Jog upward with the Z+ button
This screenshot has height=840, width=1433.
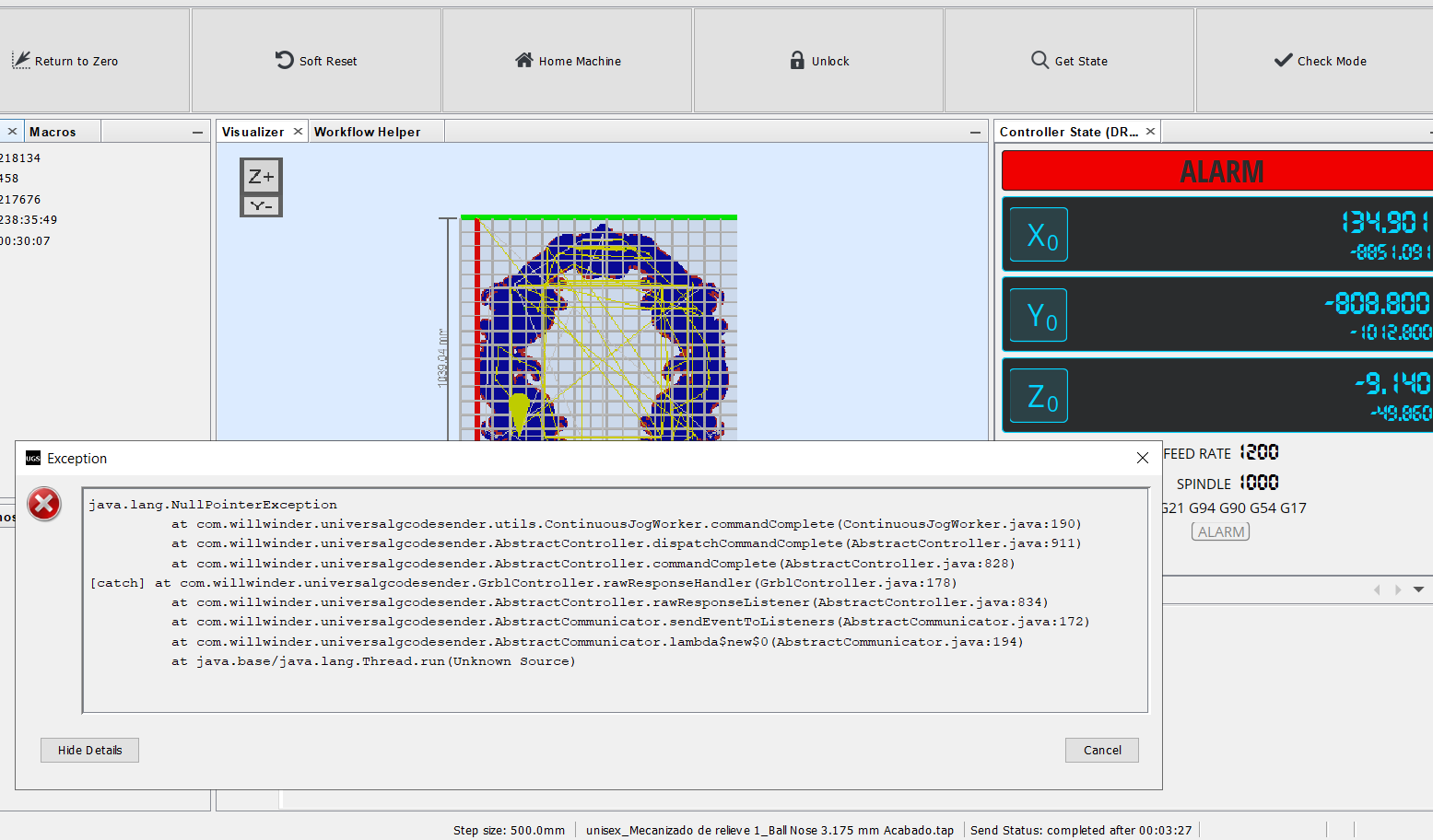point(261,175)
